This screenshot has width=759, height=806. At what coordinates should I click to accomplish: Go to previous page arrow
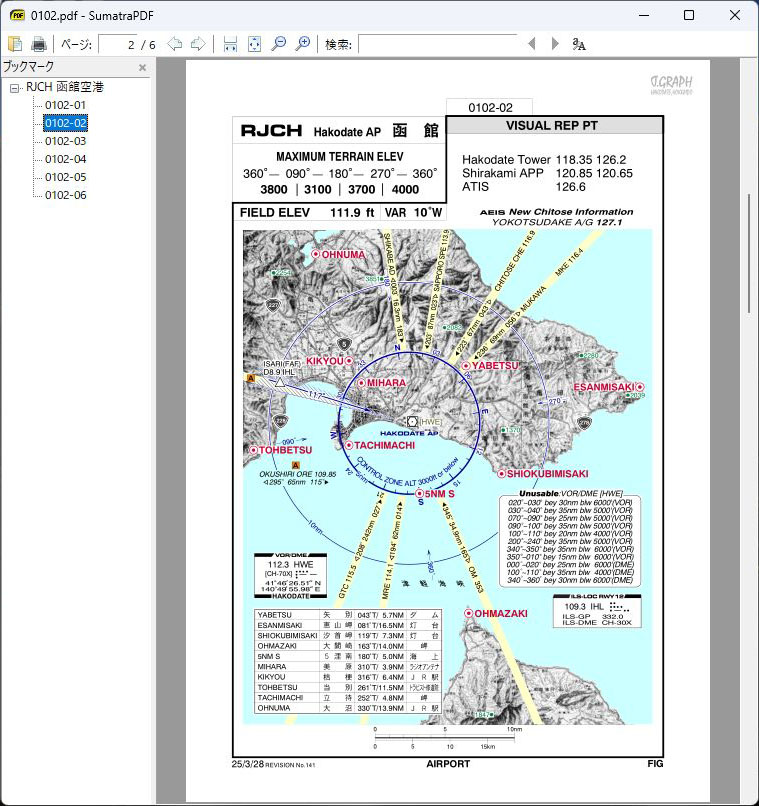click(175, 44)
